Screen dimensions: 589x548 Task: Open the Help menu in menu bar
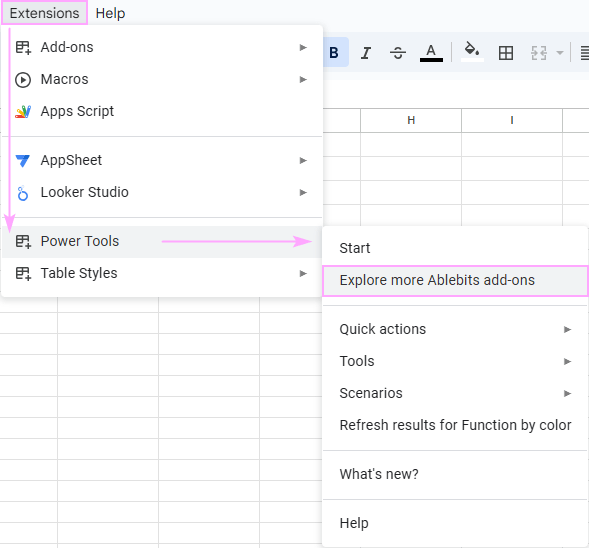click(x=110, y=13)
